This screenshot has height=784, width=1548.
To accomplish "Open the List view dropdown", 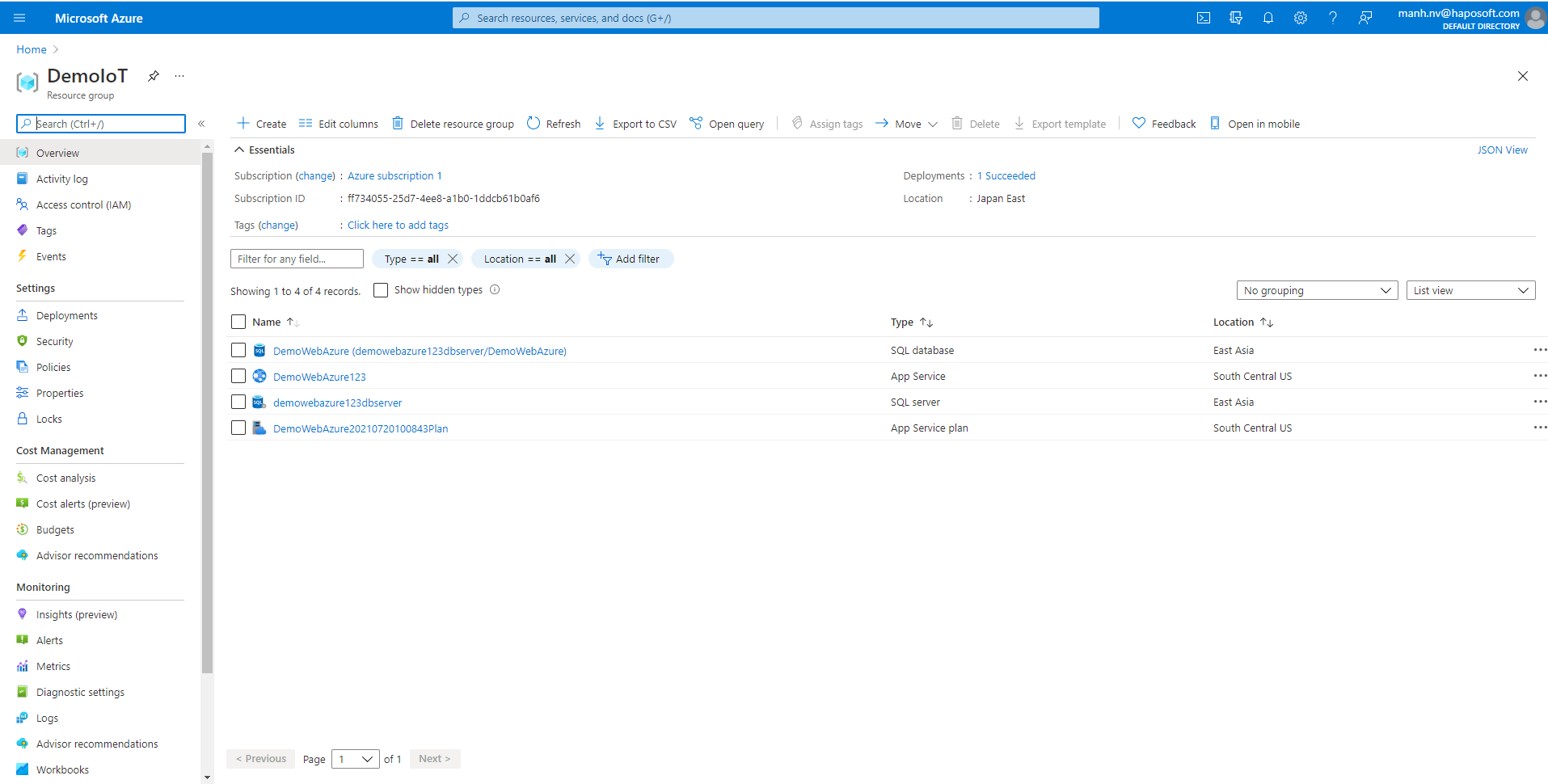I will 1470,290.
